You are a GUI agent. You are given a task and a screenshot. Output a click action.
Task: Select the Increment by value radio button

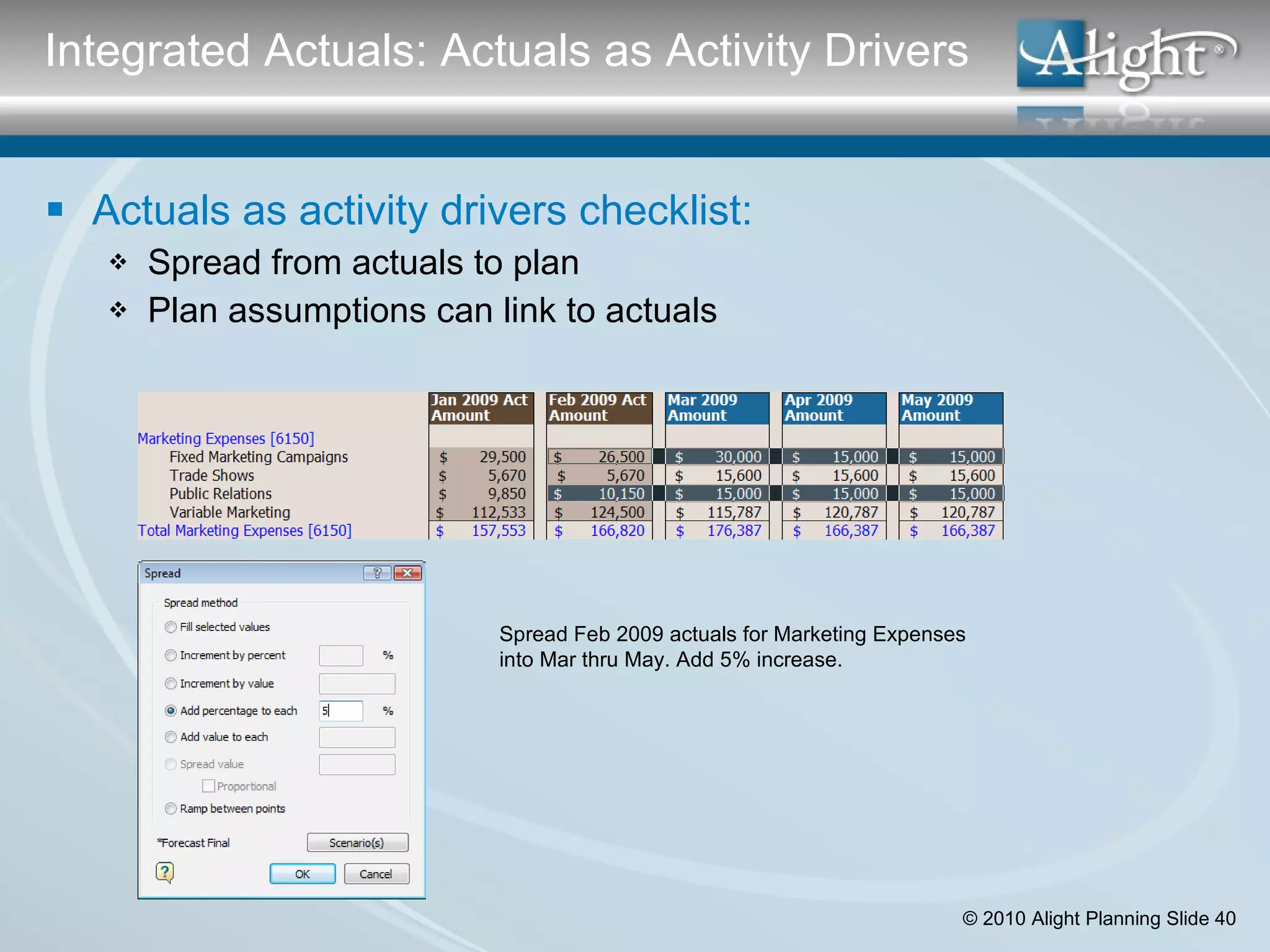(171, 683)
